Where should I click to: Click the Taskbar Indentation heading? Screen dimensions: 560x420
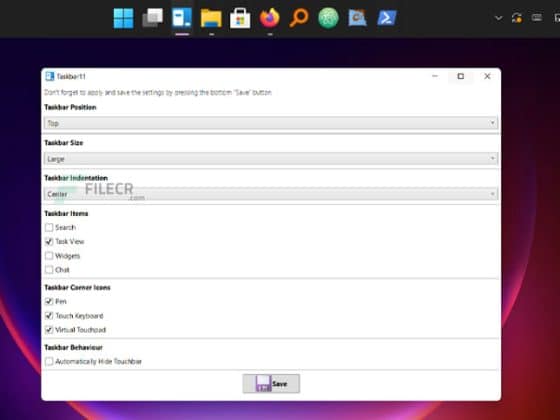(x=76, y=178)
